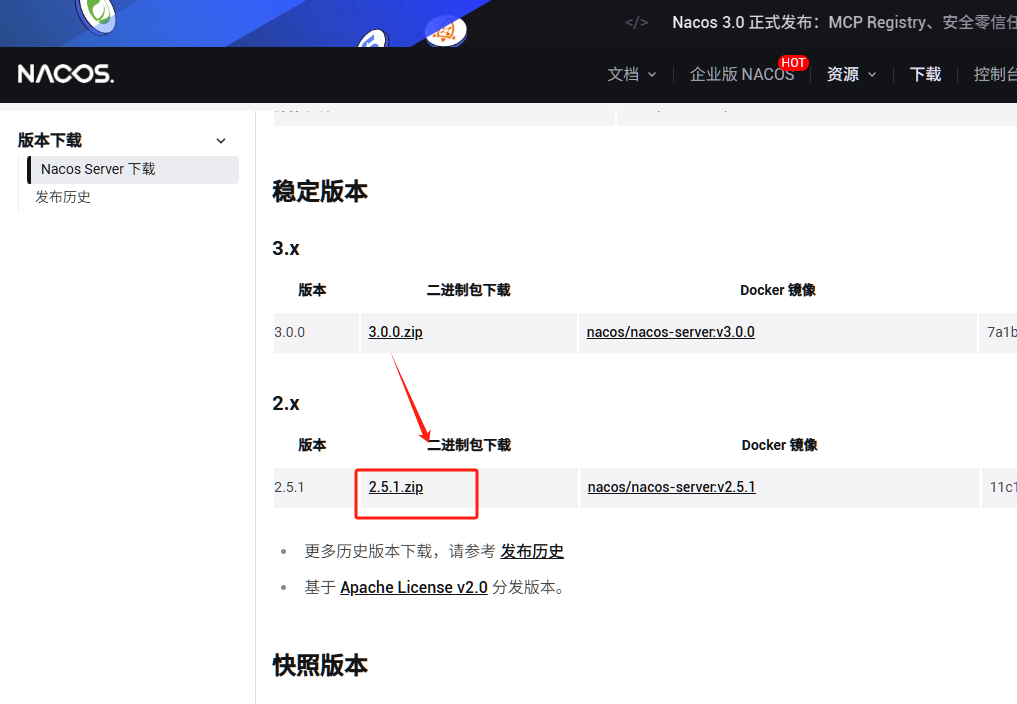
Task: Select Nacos Server 下载 in sidebar
Action: click(x=133, y=169)
